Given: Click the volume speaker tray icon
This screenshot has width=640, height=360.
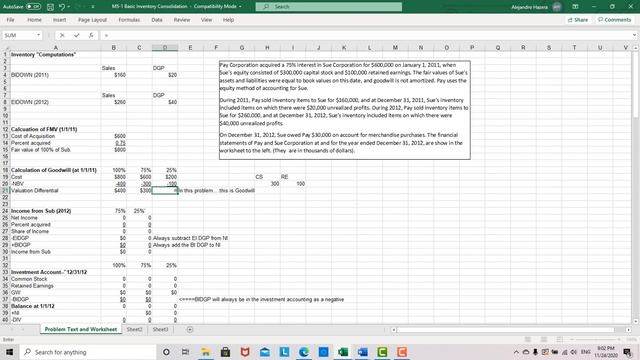Looking at the screenshot, I should point(574,352).
